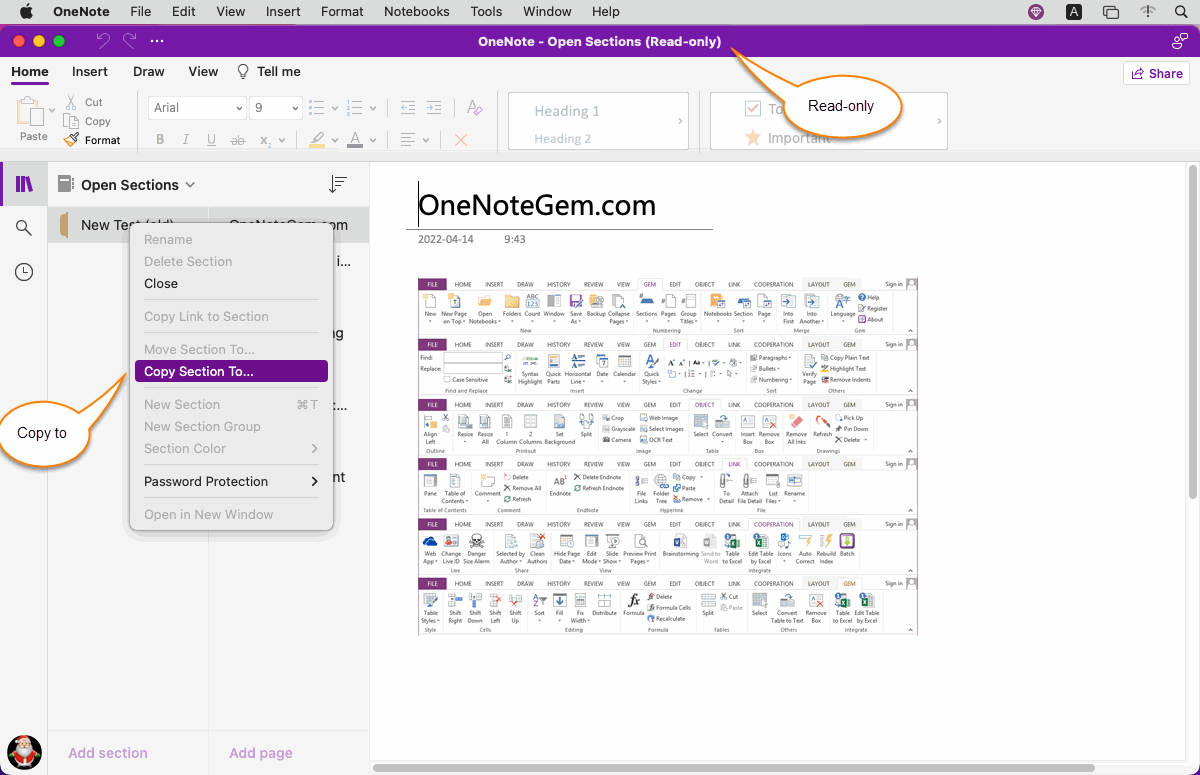Click the OneNoteGem.com page title field
Viewport: 1200px width, 775px height.
coord(537,205)
